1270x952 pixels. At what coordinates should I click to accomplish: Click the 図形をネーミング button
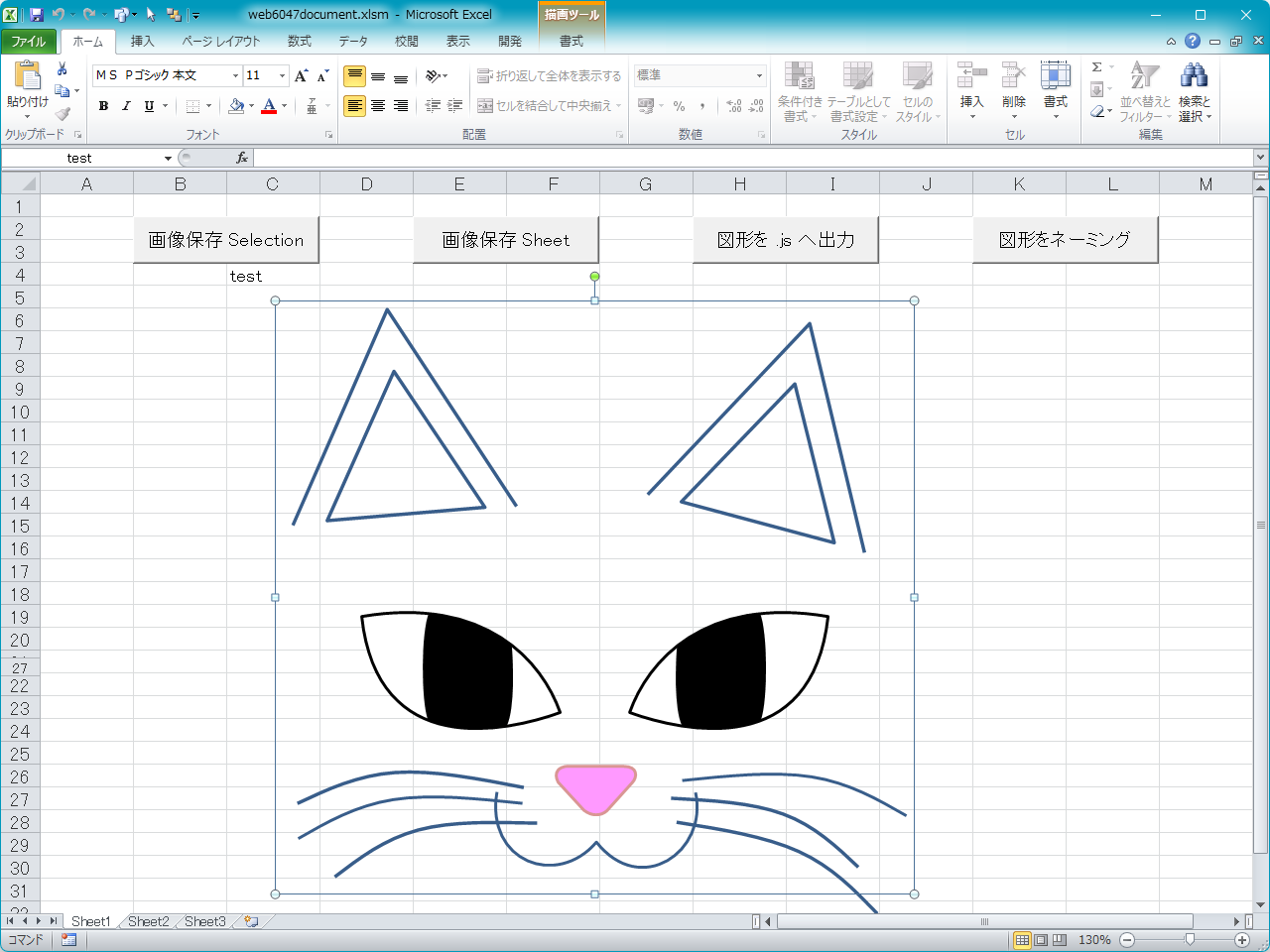[1065, 240]
